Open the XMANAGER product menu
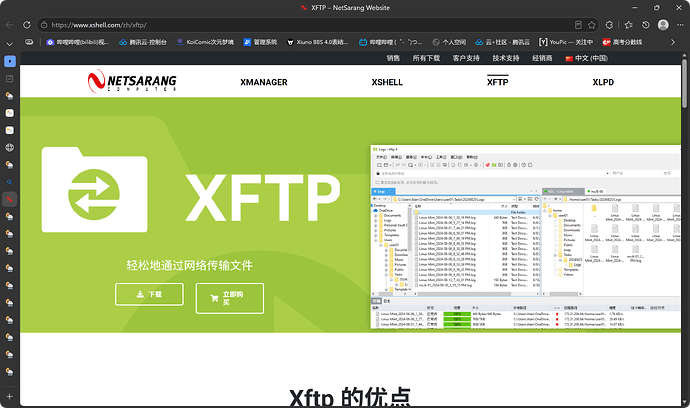The height and width of the screenshot is (408, 690). click(x=264, y=82)
